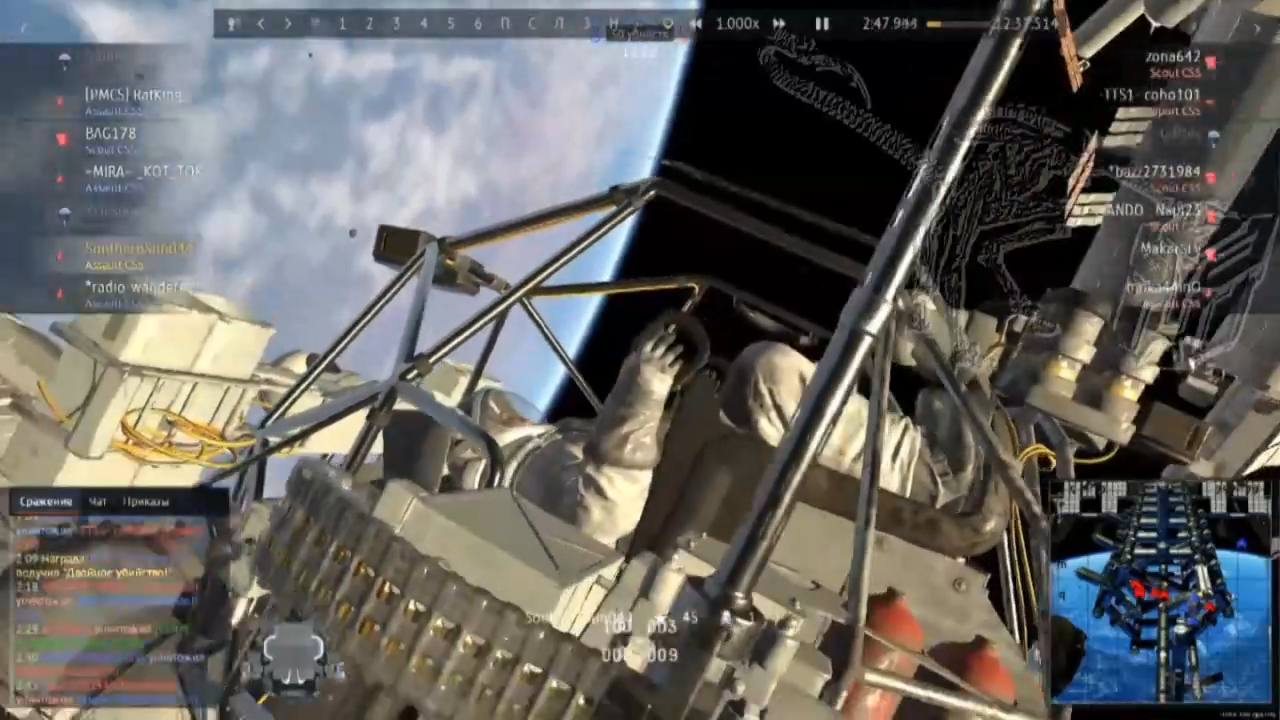The image size is (1280, 720).
Task: Click the first icon in the replay toolbar
Action: click(x=233, y=24)
